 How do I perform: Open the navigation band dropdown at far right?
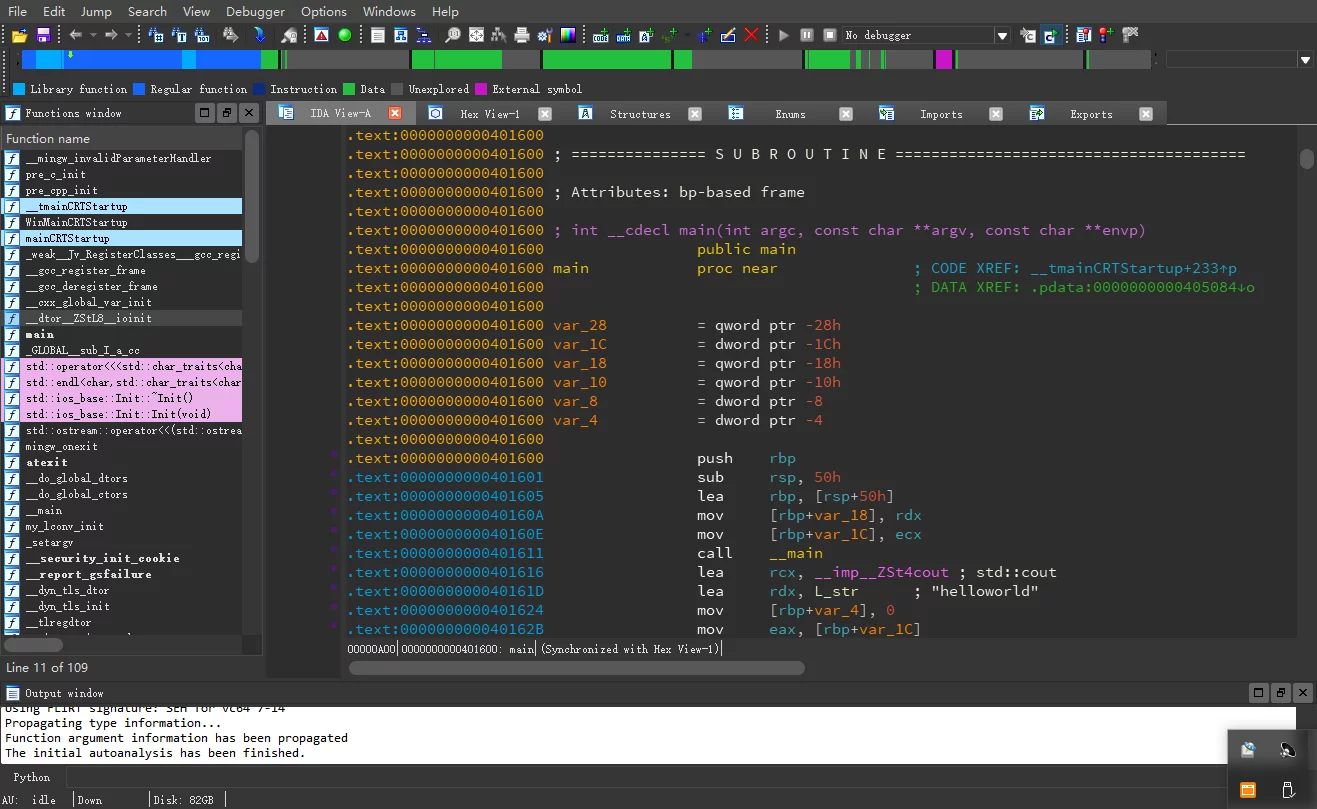point(1304,60)
